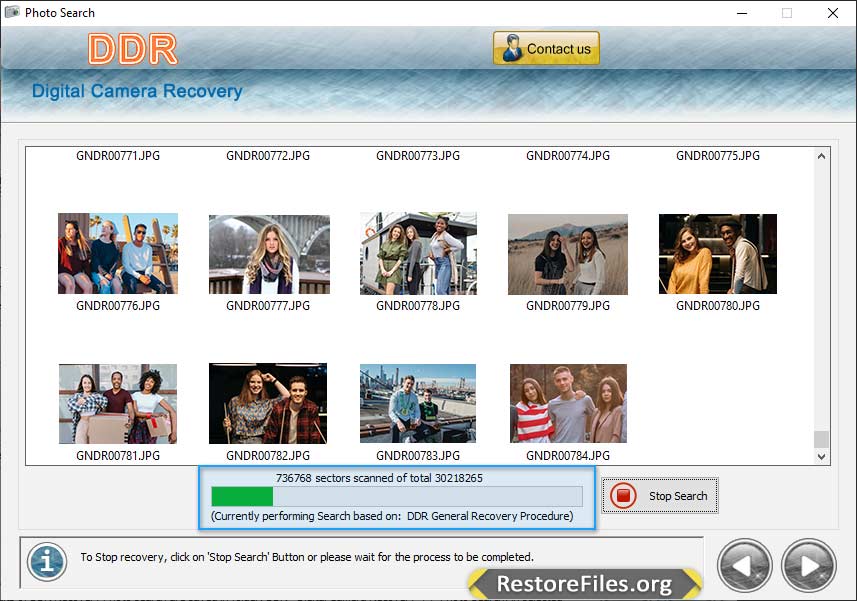Click the contact person icon
The height and width of the screenshot is (601, 857).
tap(512, 48)
